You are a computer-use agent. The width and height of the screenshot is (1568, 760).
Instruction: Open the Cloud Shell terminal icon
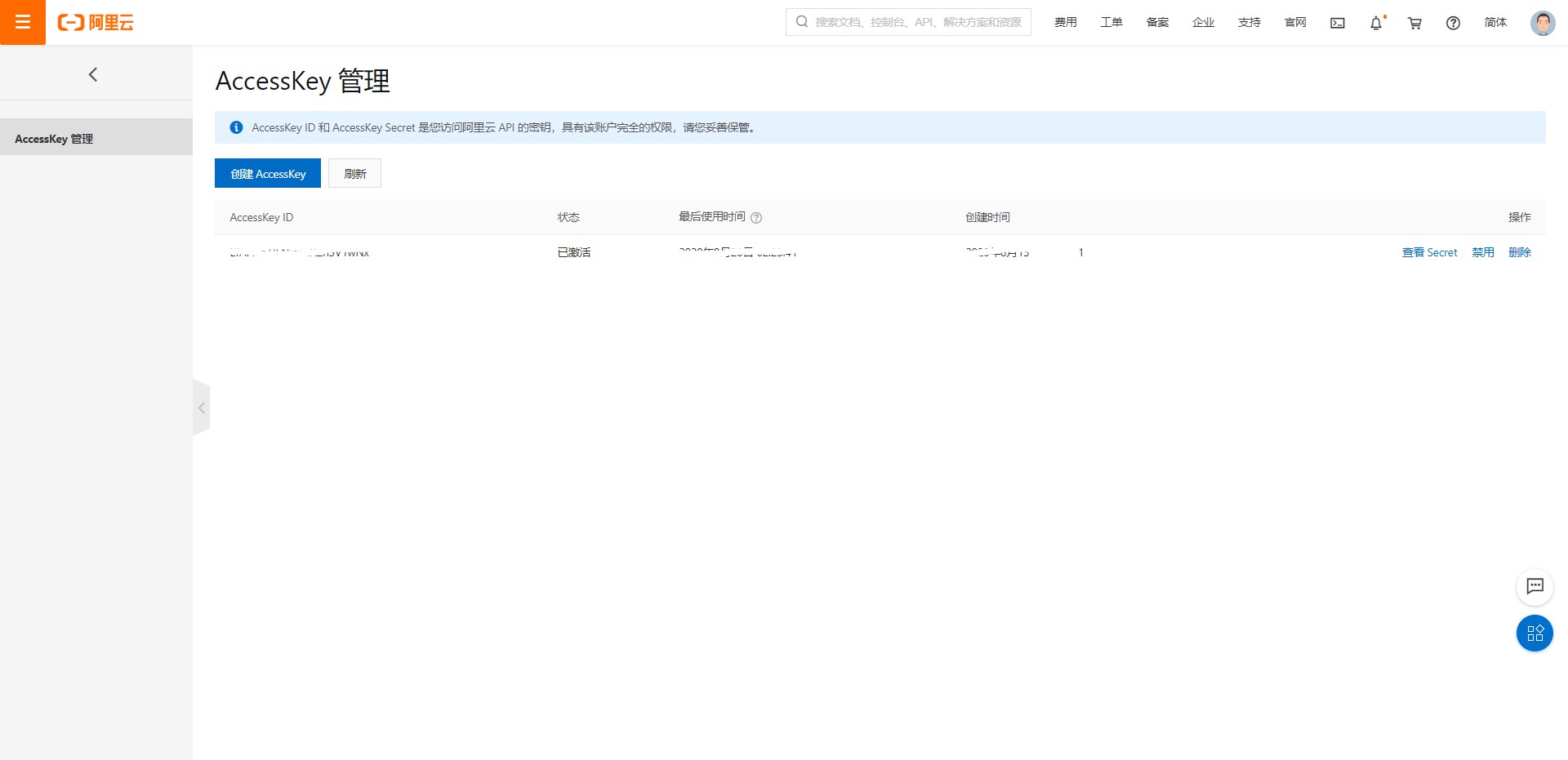(x=1338, y=23)
